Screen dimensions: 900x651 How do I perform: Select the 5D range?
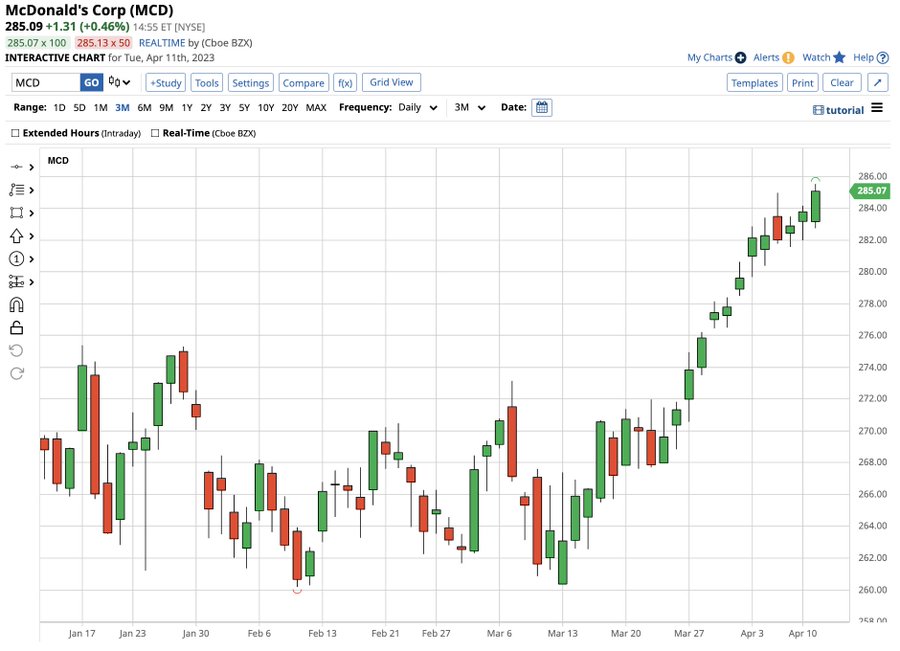pyautogui.click(x=79, y=107)
